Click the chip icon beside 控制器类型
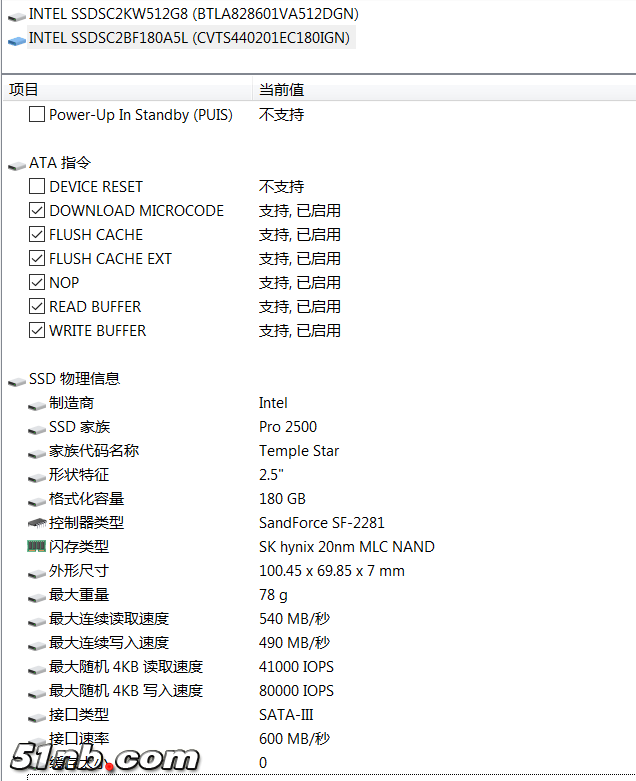 pyautogui.click(x=37, y=523)
